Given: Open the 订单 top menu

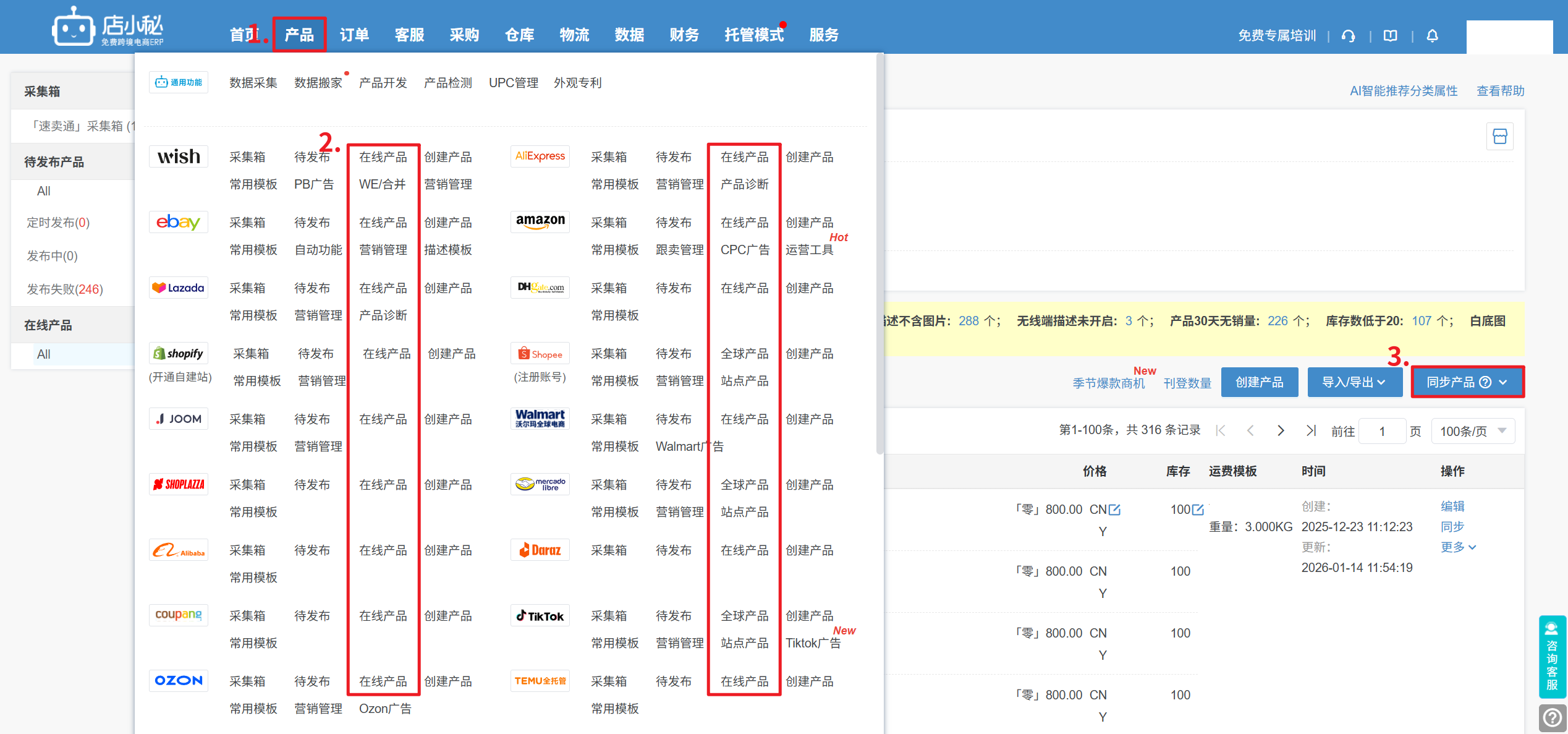Looking at the screenshot, I should pos(354,35).
